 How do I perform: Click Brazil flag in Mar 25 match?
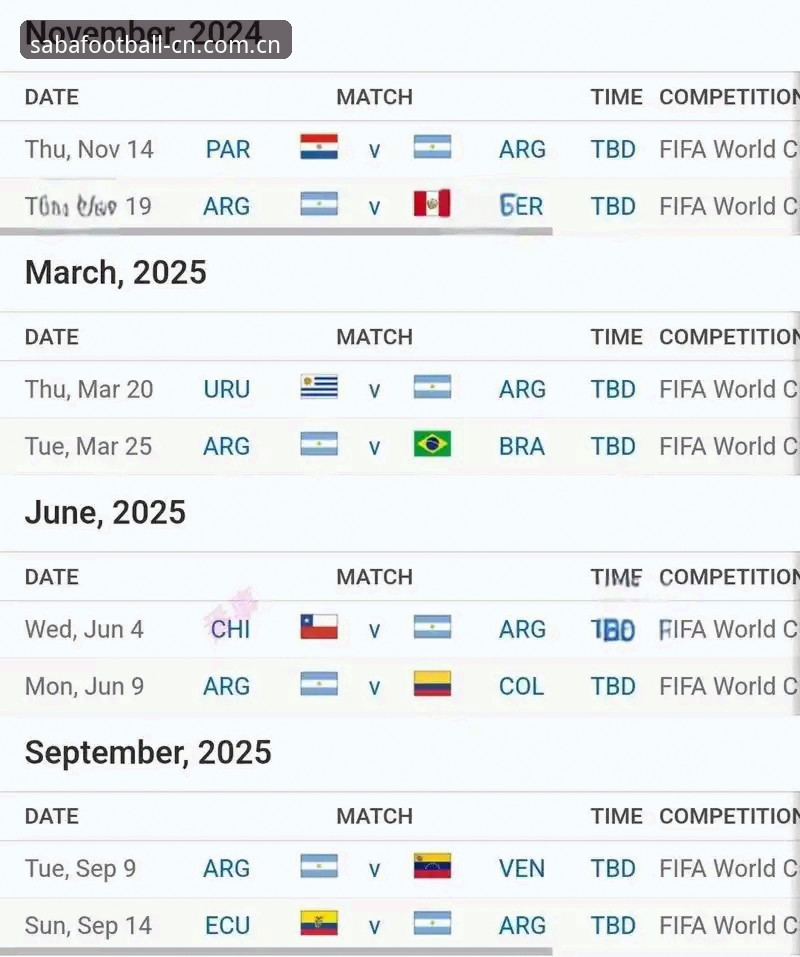click(x=432, y=444)
